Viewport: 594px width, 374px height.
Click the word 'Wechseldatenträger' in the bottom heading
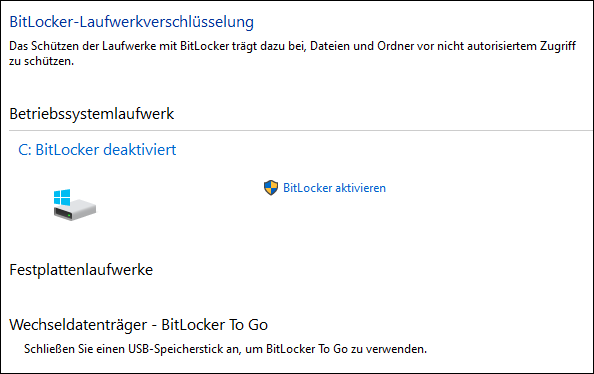(78, 325)
